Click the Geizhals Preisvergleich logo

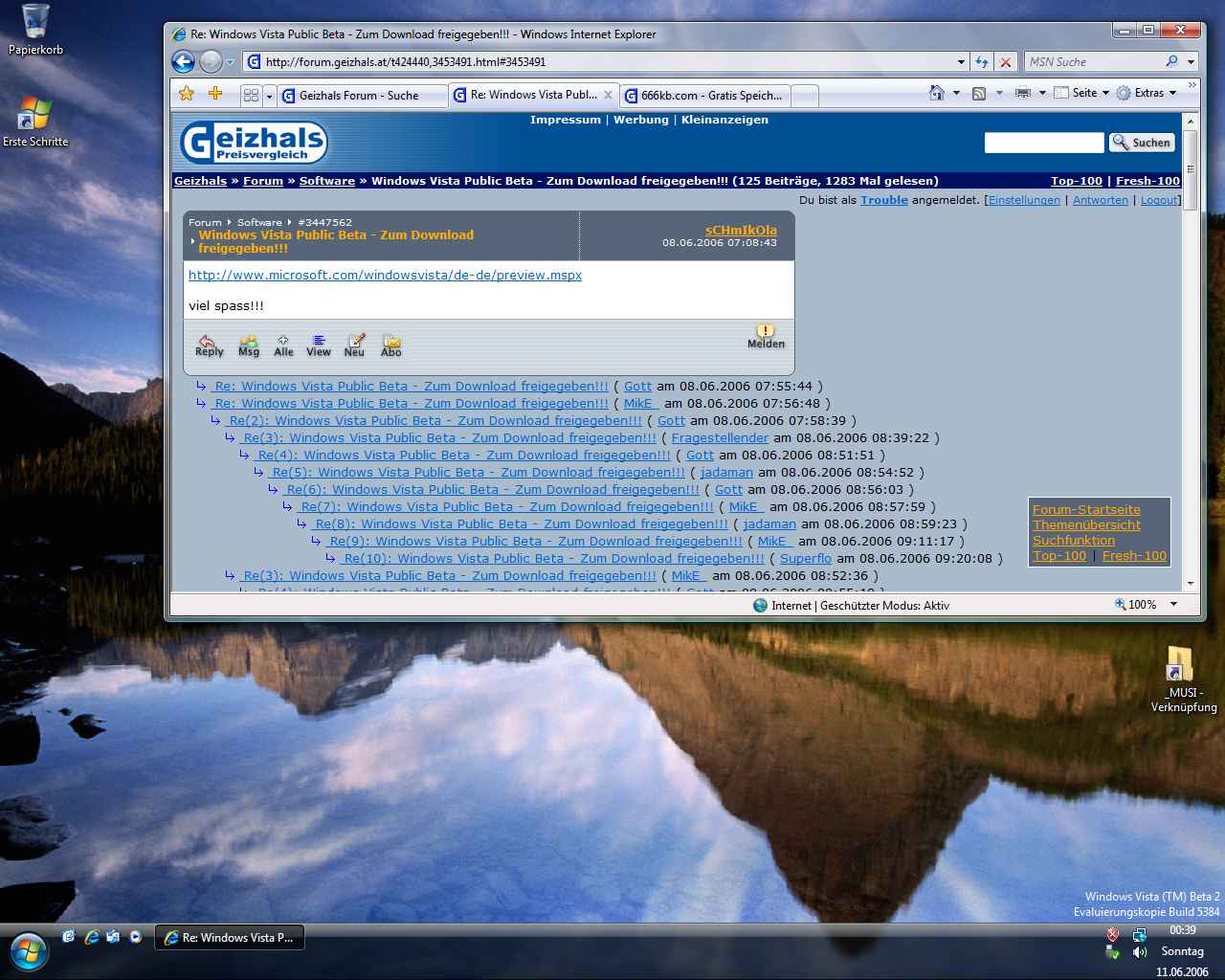253,143
